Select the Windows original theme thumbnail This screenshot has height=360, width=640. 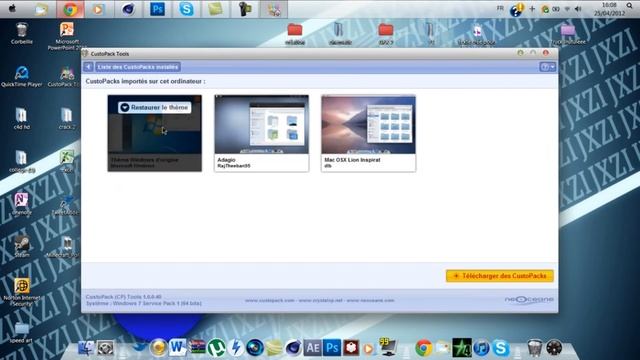[x=155, y=133]
